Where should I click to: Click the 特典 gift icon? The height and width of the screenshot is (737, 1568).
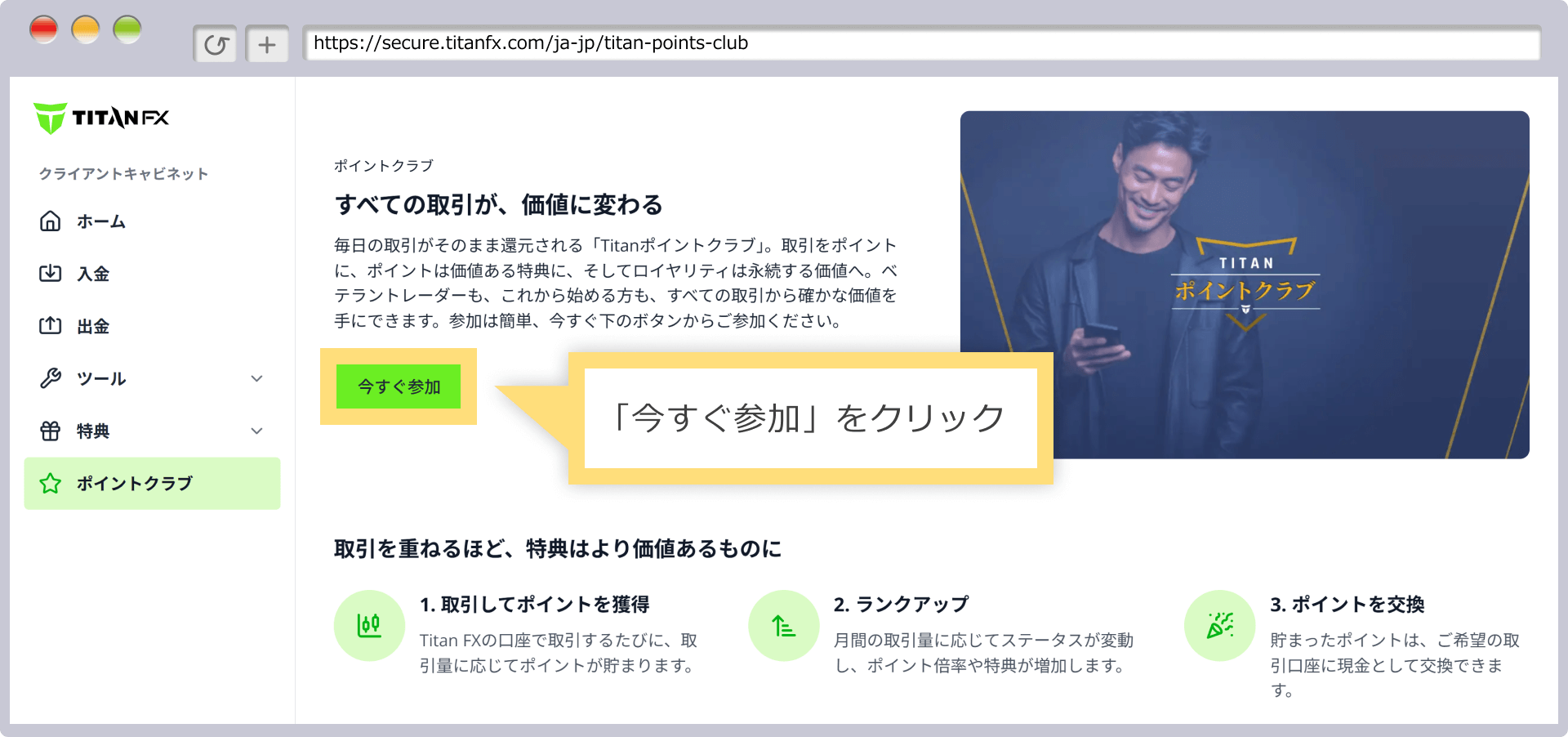tap(50, 431)
